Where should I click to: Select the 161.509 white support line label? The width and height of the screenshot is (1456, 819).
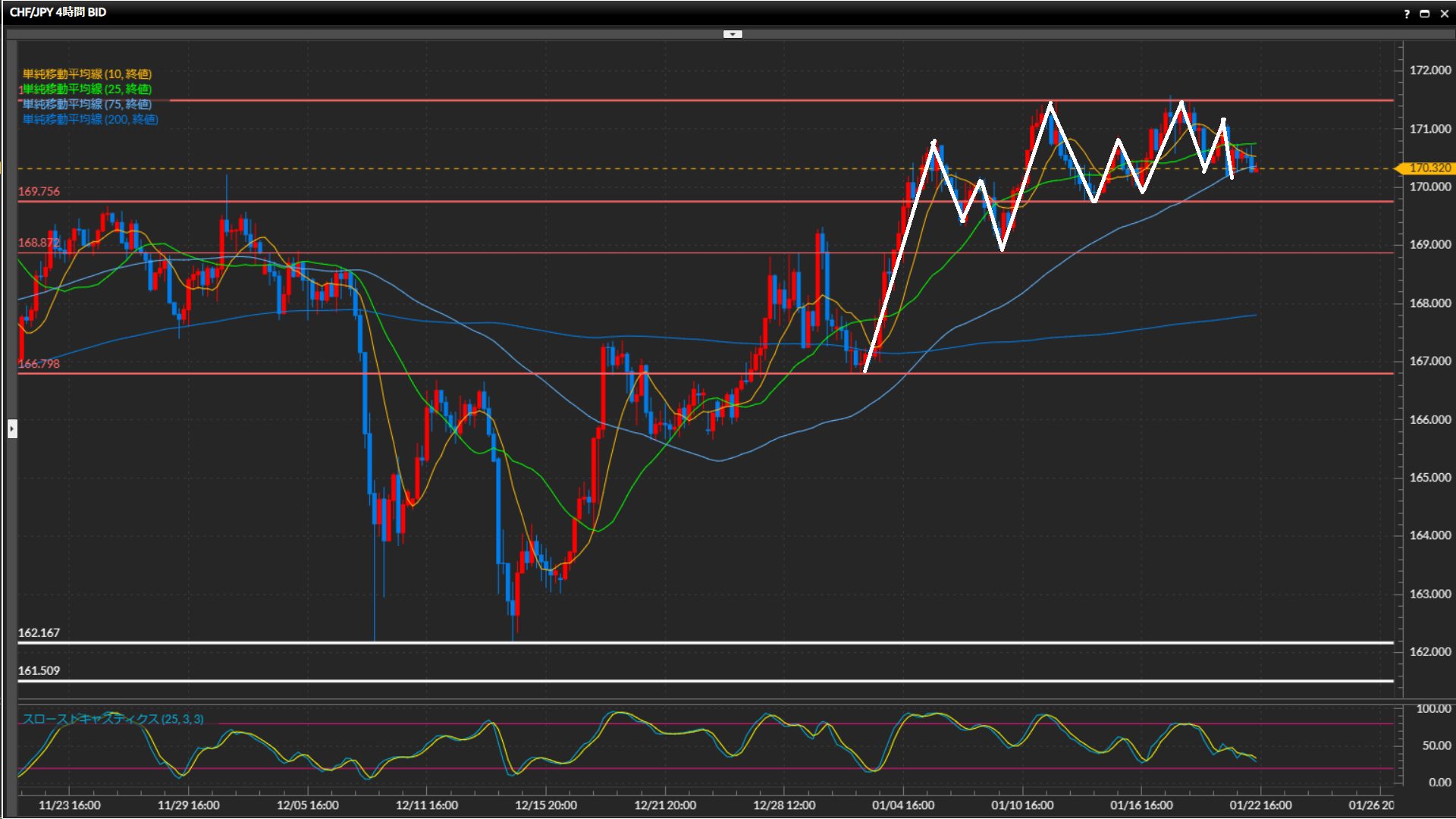click(x=39, y=670)
